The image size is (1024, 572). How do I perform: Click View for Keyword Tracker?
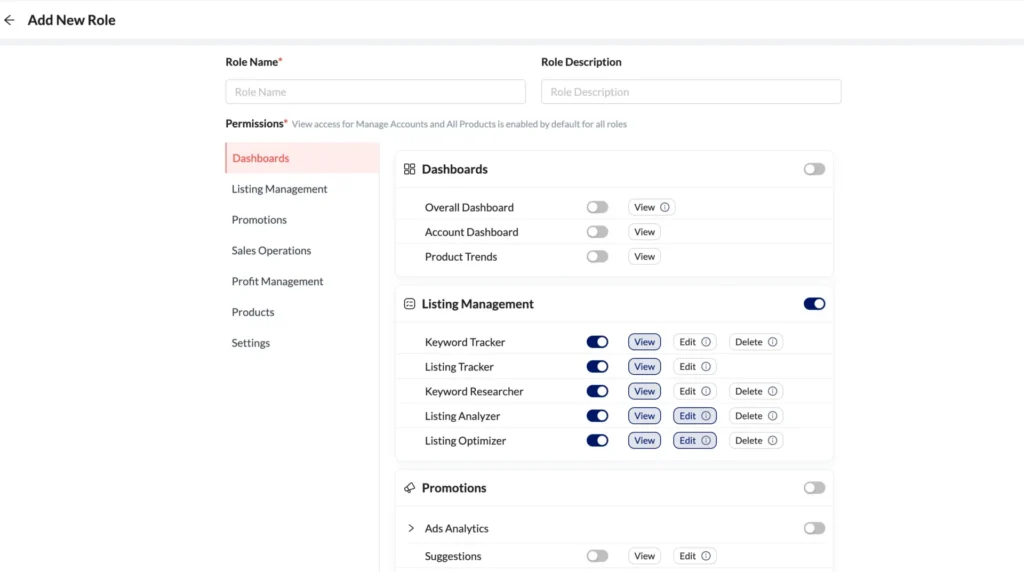[x=644, y=342]
